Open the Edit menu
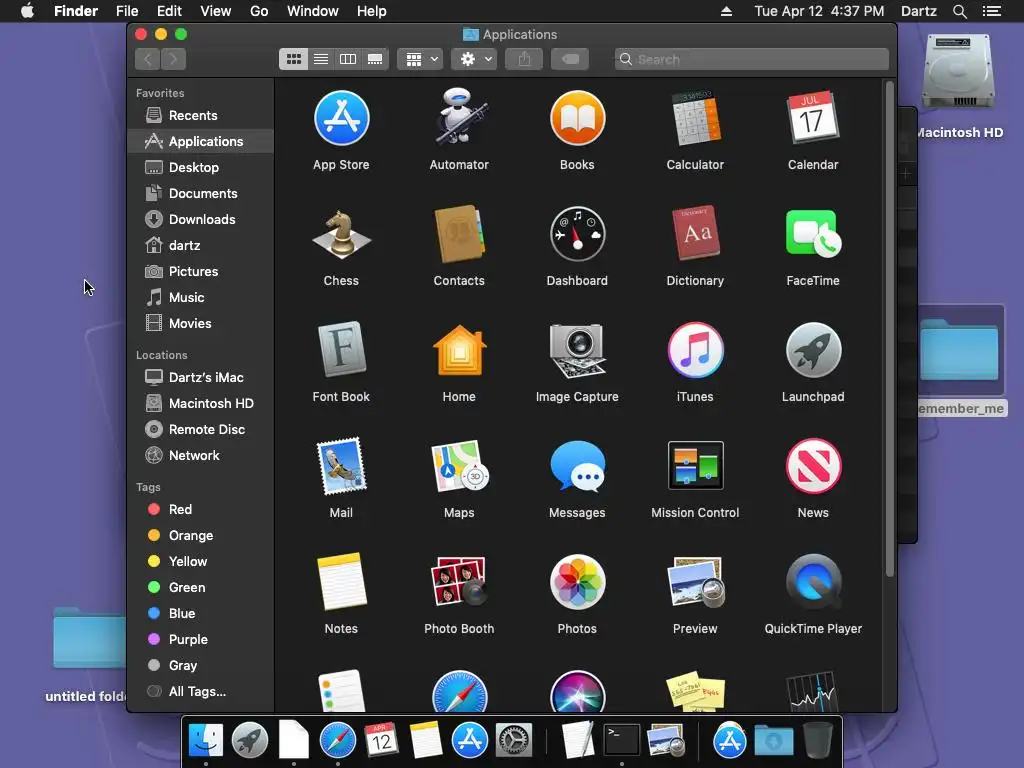The image size is (1024, 768). (169, 11)
